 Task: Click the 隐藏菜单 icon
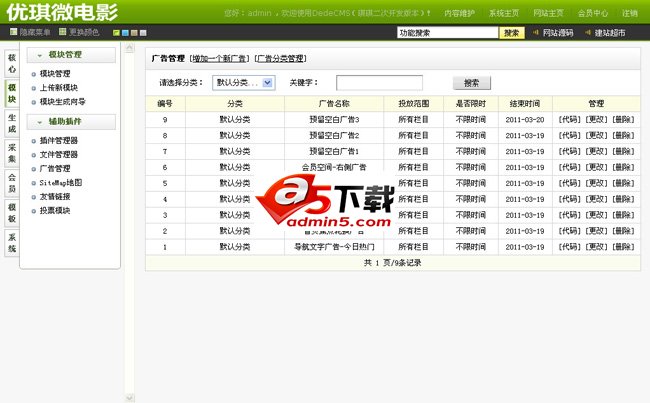(13, 32)
